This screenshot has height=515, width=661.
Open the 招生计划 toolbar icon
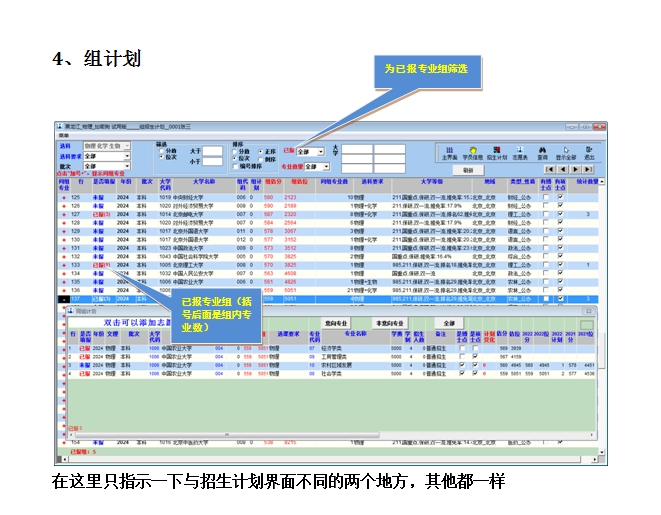(x=497, y=153)
